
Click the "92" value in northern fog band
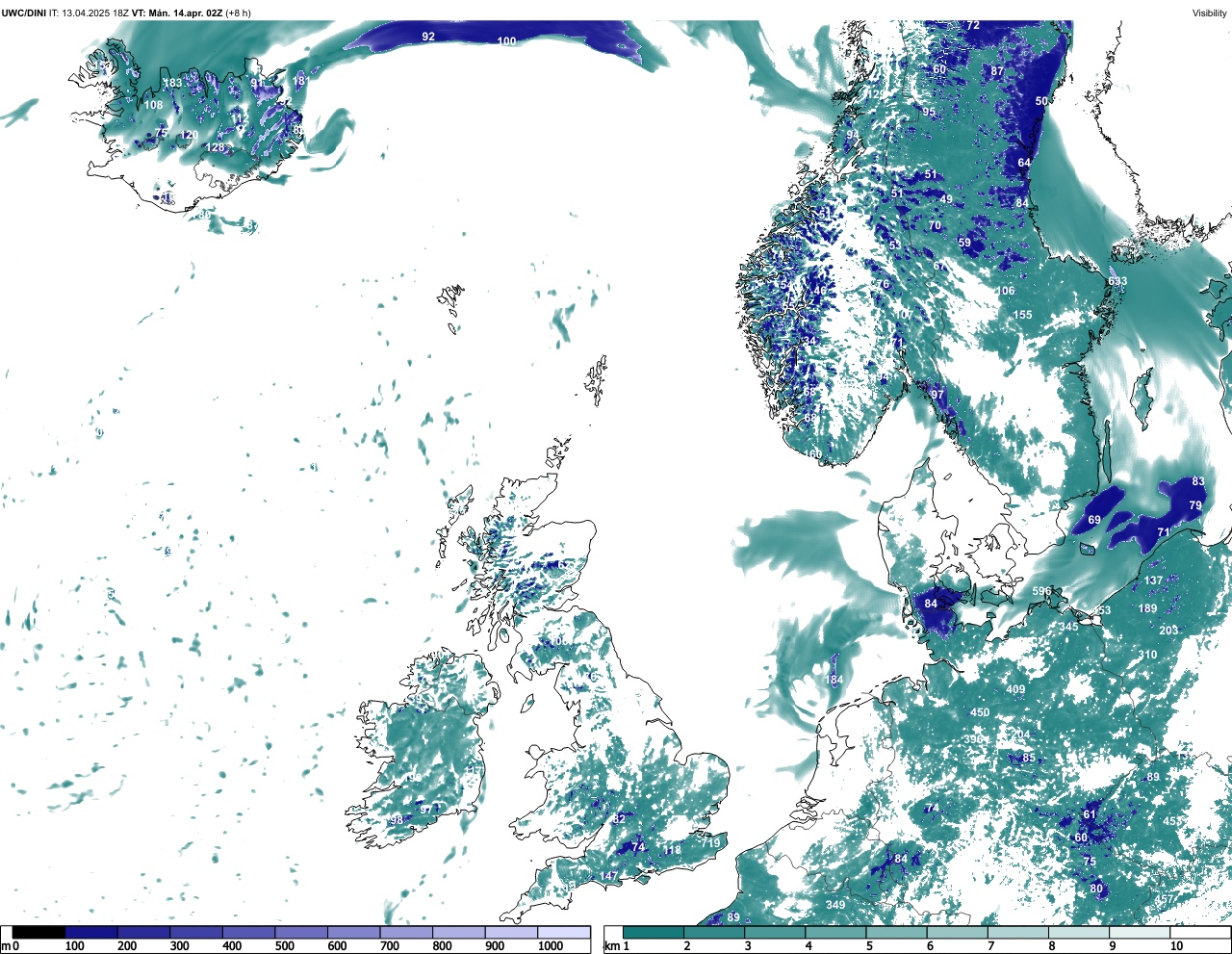coord(428,37)
